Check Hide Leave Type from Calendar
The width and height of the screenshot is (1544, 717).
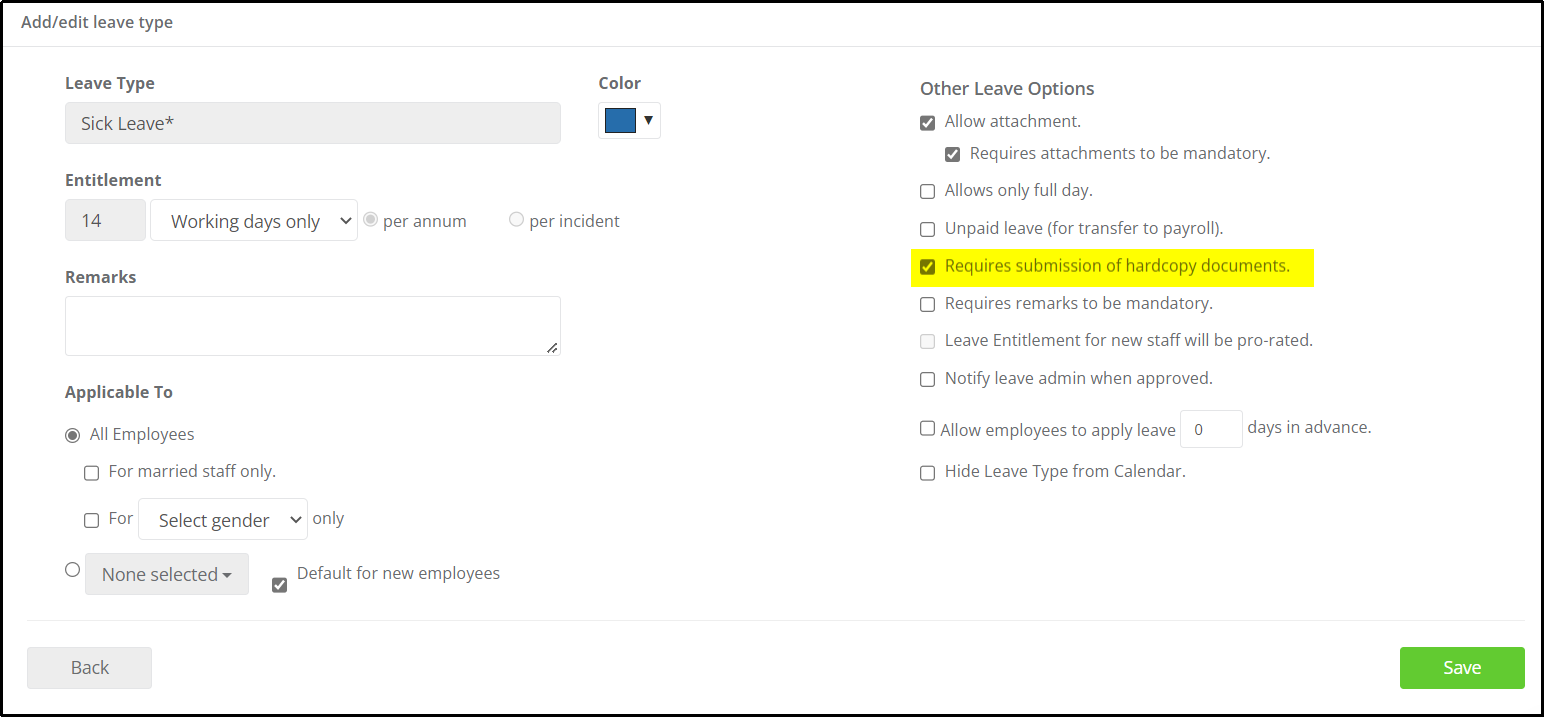point(927,473)
